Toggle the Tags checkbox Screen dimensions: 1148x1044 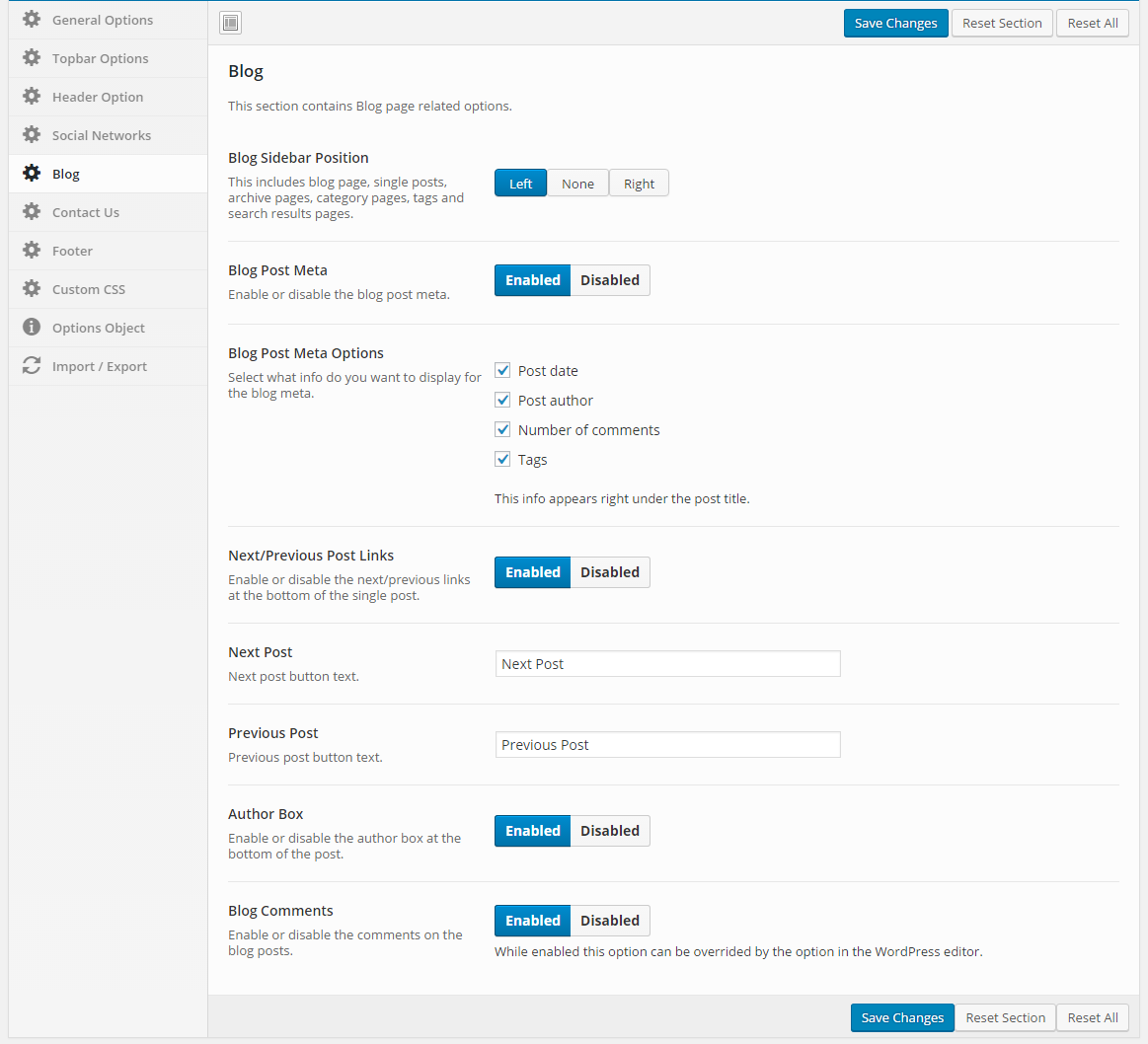tap(502, 460)
